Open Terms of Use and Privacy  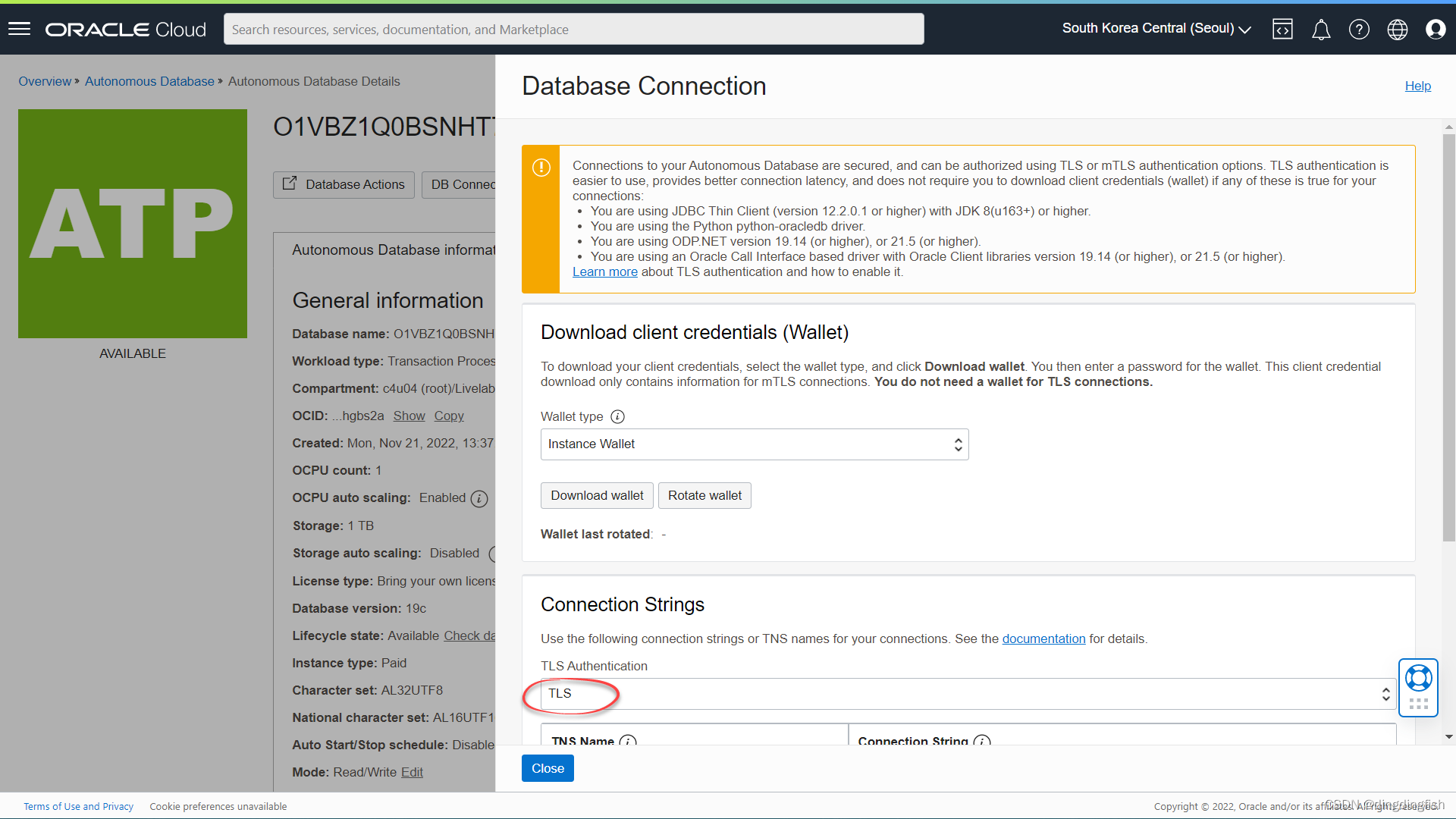coord(78,806)
